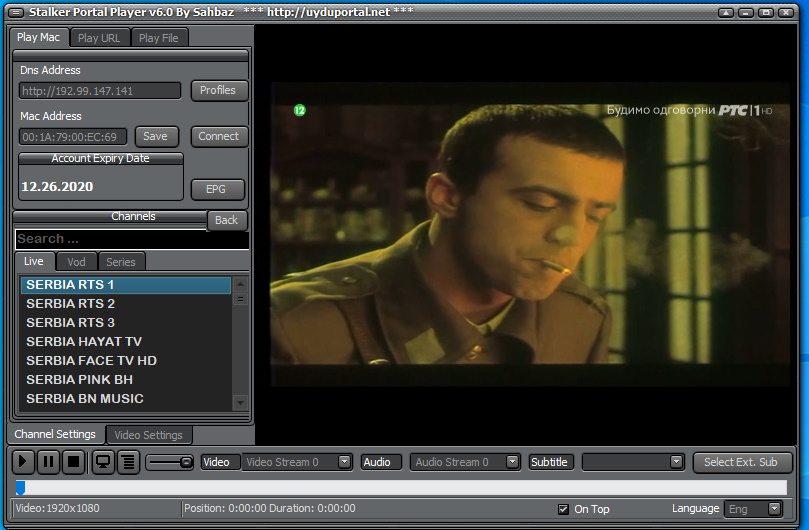809x530 pixels.
Task: Focus the Mac Address input field
Action: (73, 137)
